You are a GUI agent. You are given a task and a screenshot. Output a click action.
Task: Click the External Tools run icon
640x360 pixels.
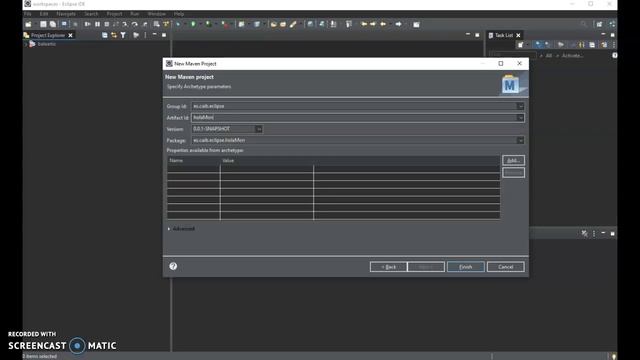tap(224, 24)
